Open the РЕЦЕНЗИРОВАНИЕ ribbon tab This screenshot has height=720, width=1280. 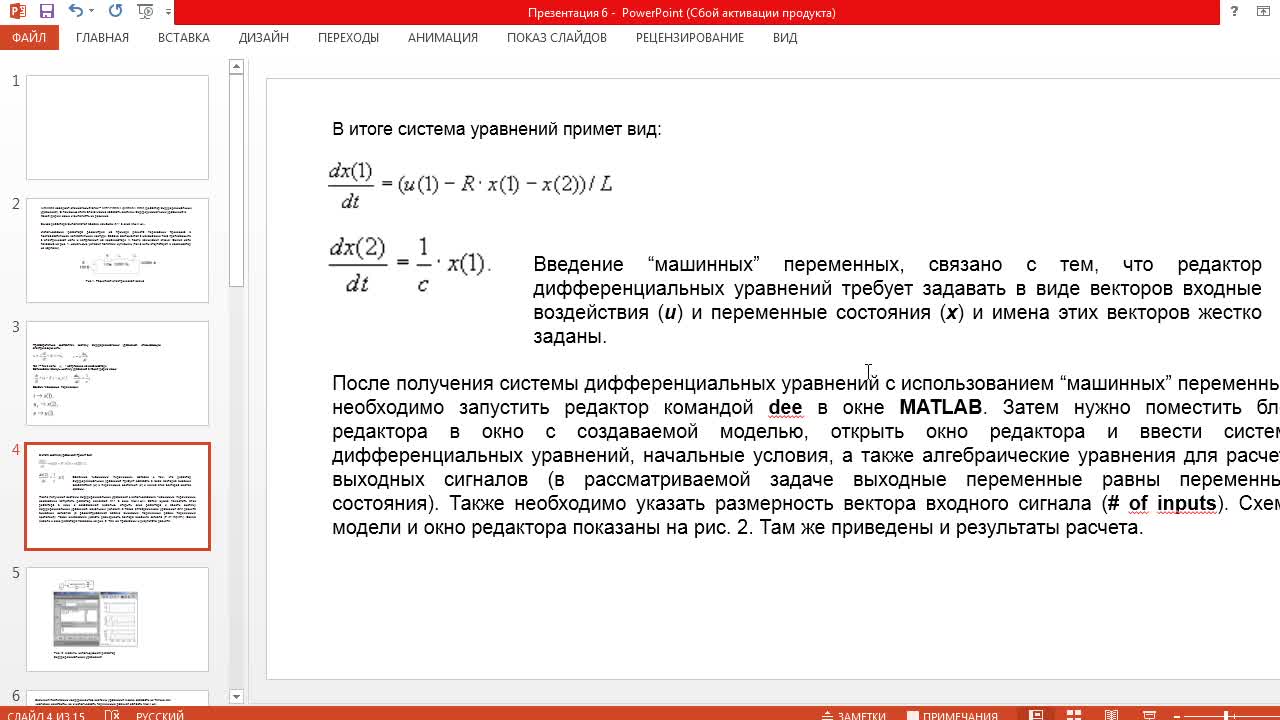point(690,37)
